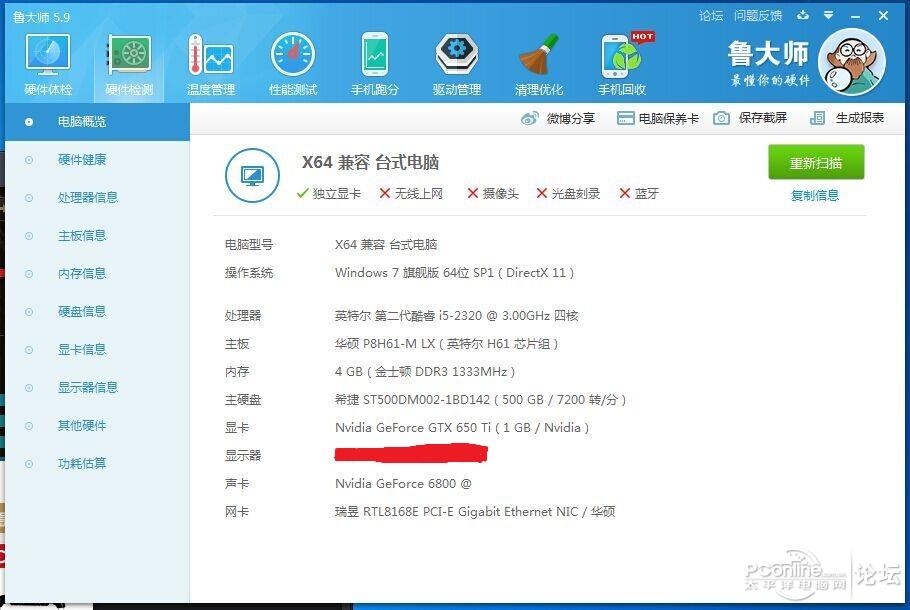Click sound card value GeForce 6800
Image resolution: width=910 pixels, height=610 pixels.
tap(403, 483)
